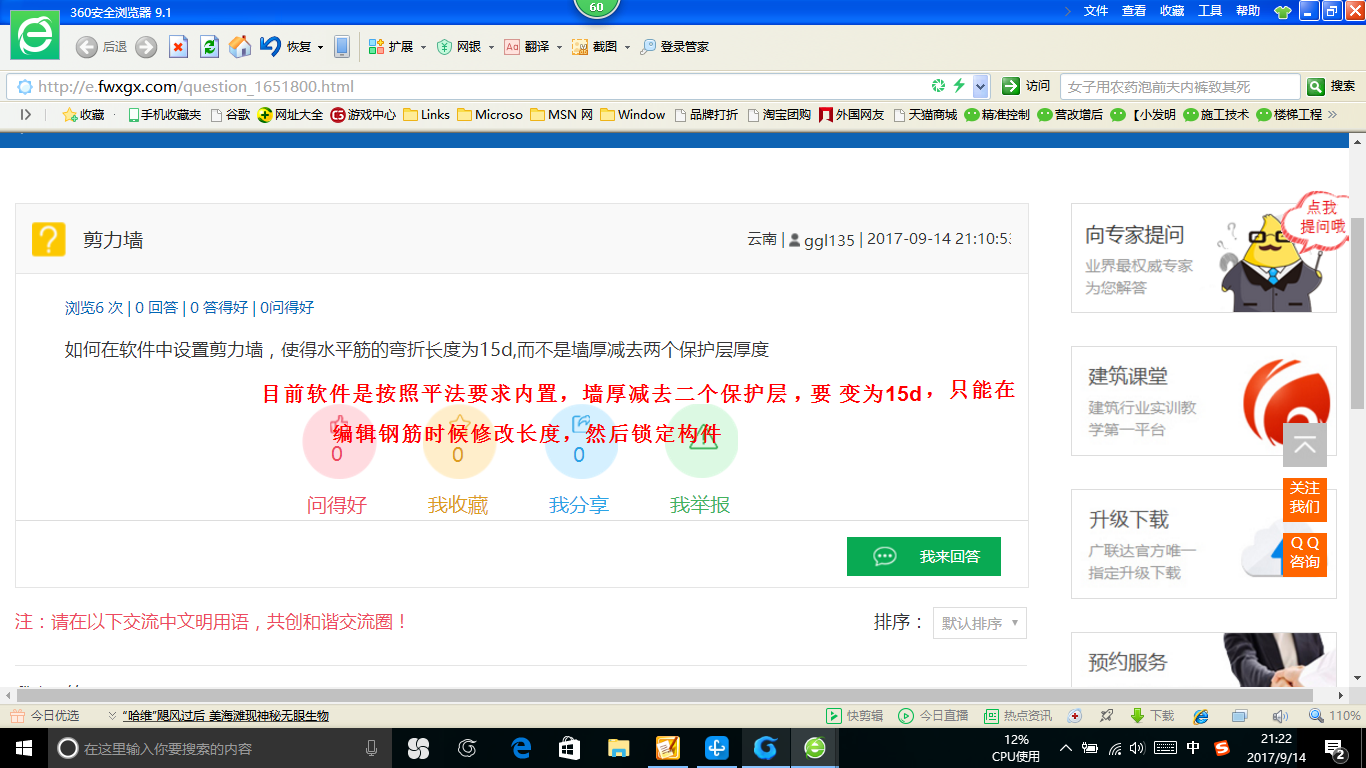This screenshot has width=1366, height=768.
Task: Click the browser forward arrow icon
Action: click(x=146, y=46)
